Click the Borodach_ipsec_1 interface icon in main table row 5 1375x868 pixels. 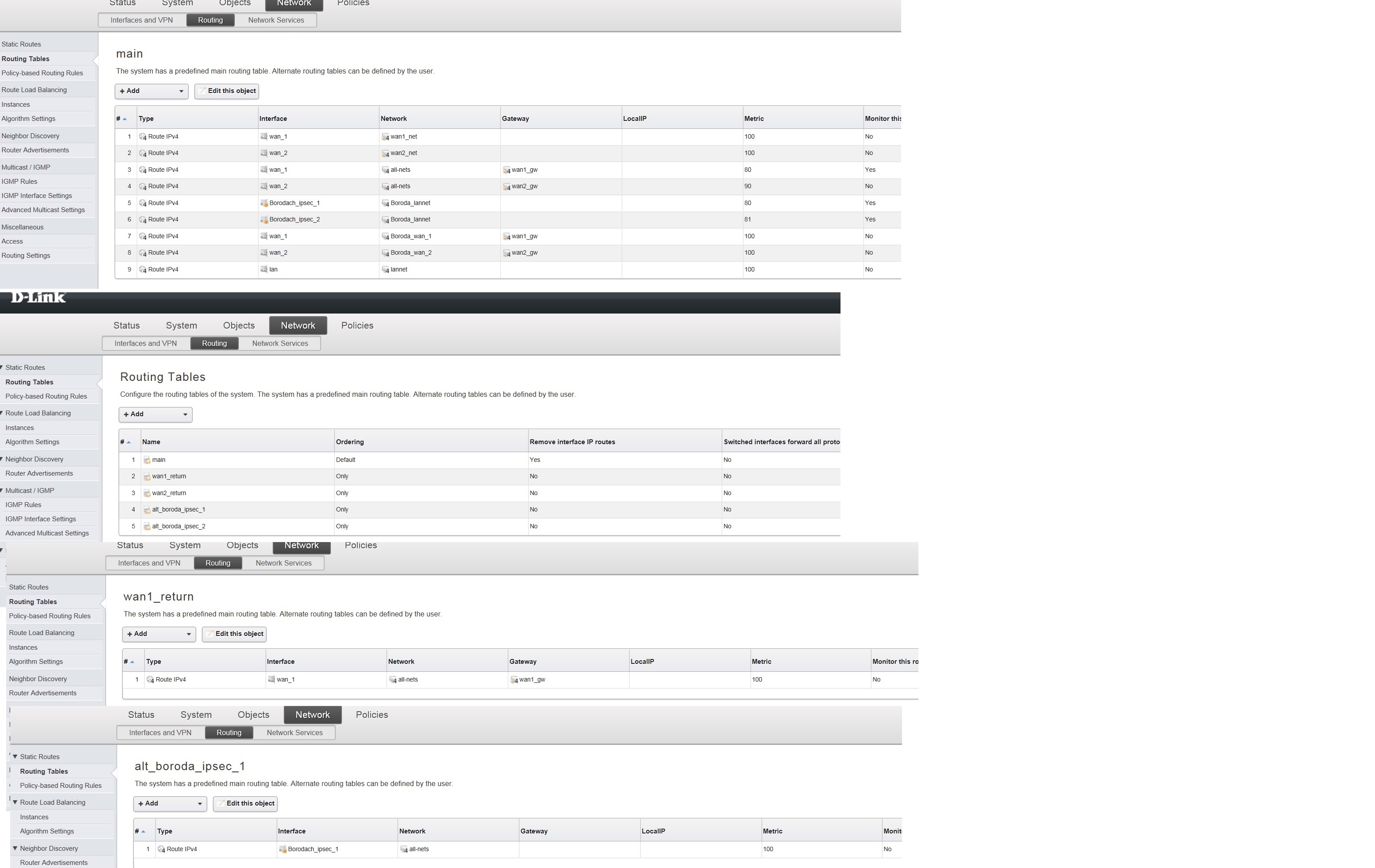coord(264,203)
